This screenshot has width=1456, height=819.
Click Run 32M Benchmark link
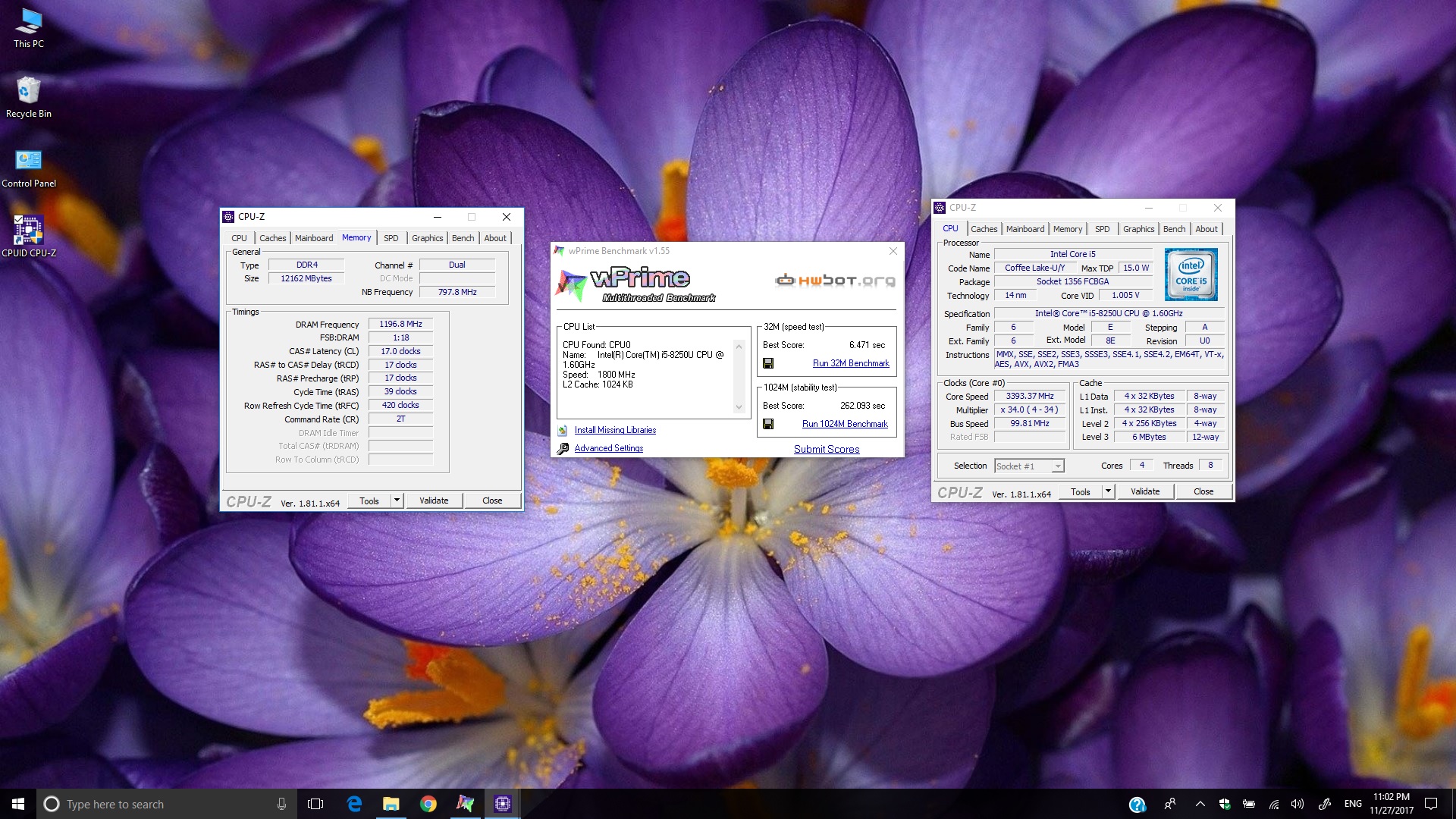click(851, 363)
